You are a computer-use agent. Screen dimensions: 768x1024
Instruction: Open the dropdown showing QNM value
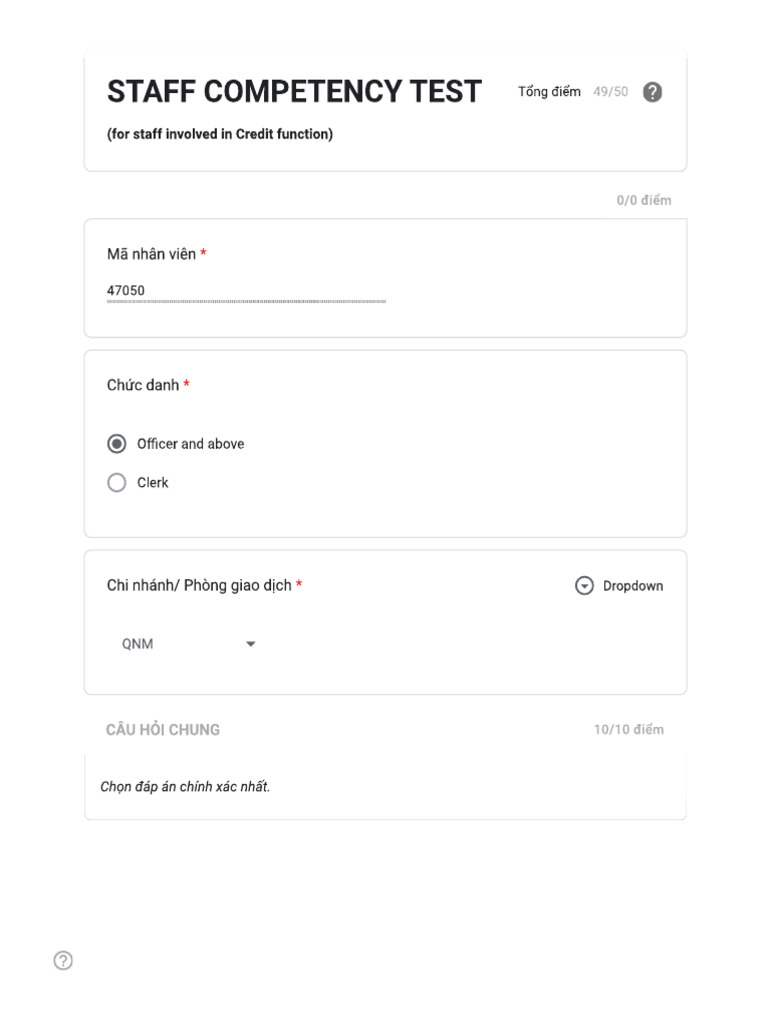188,643
